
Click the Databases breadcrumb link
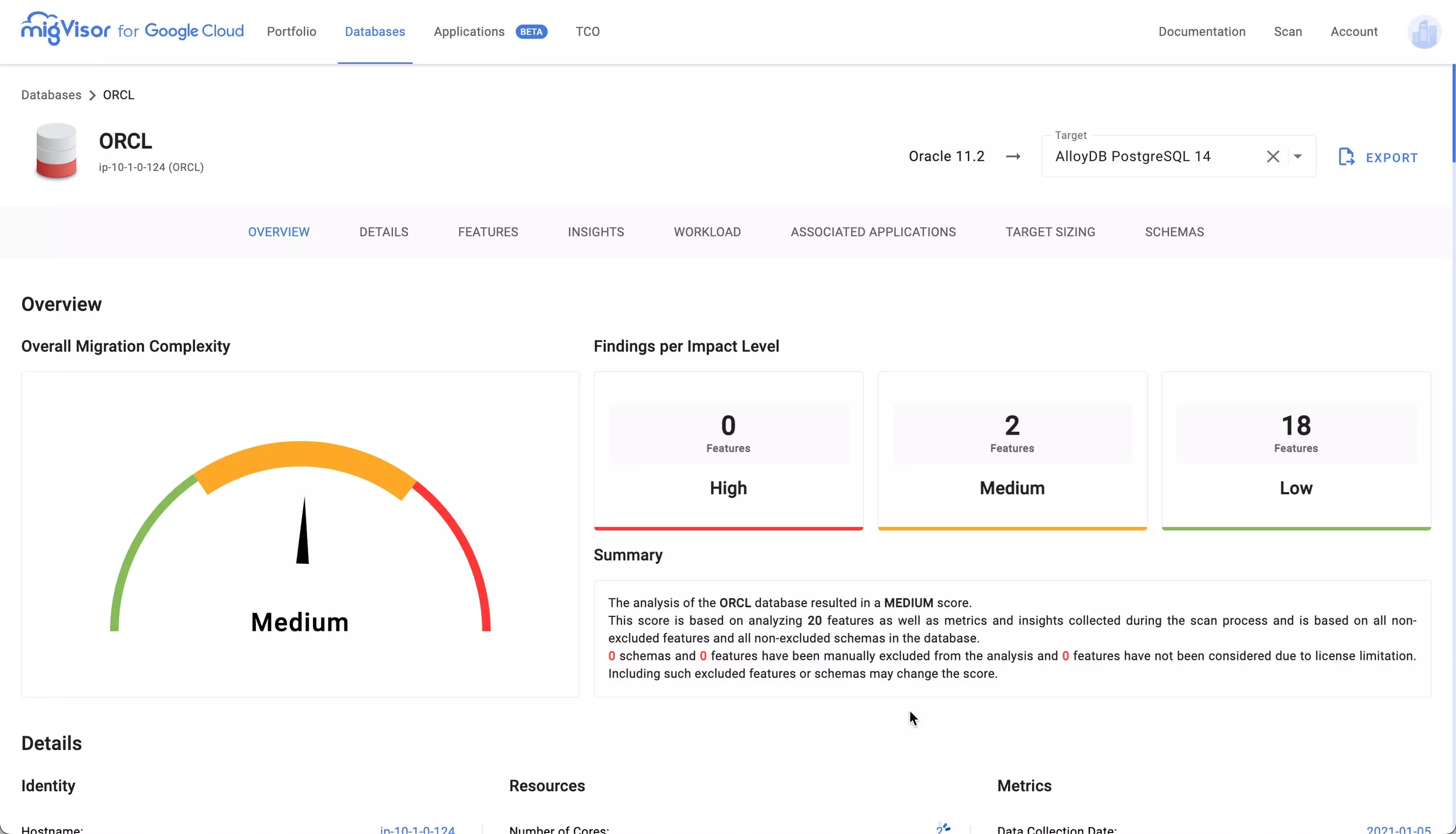point(51,95)
